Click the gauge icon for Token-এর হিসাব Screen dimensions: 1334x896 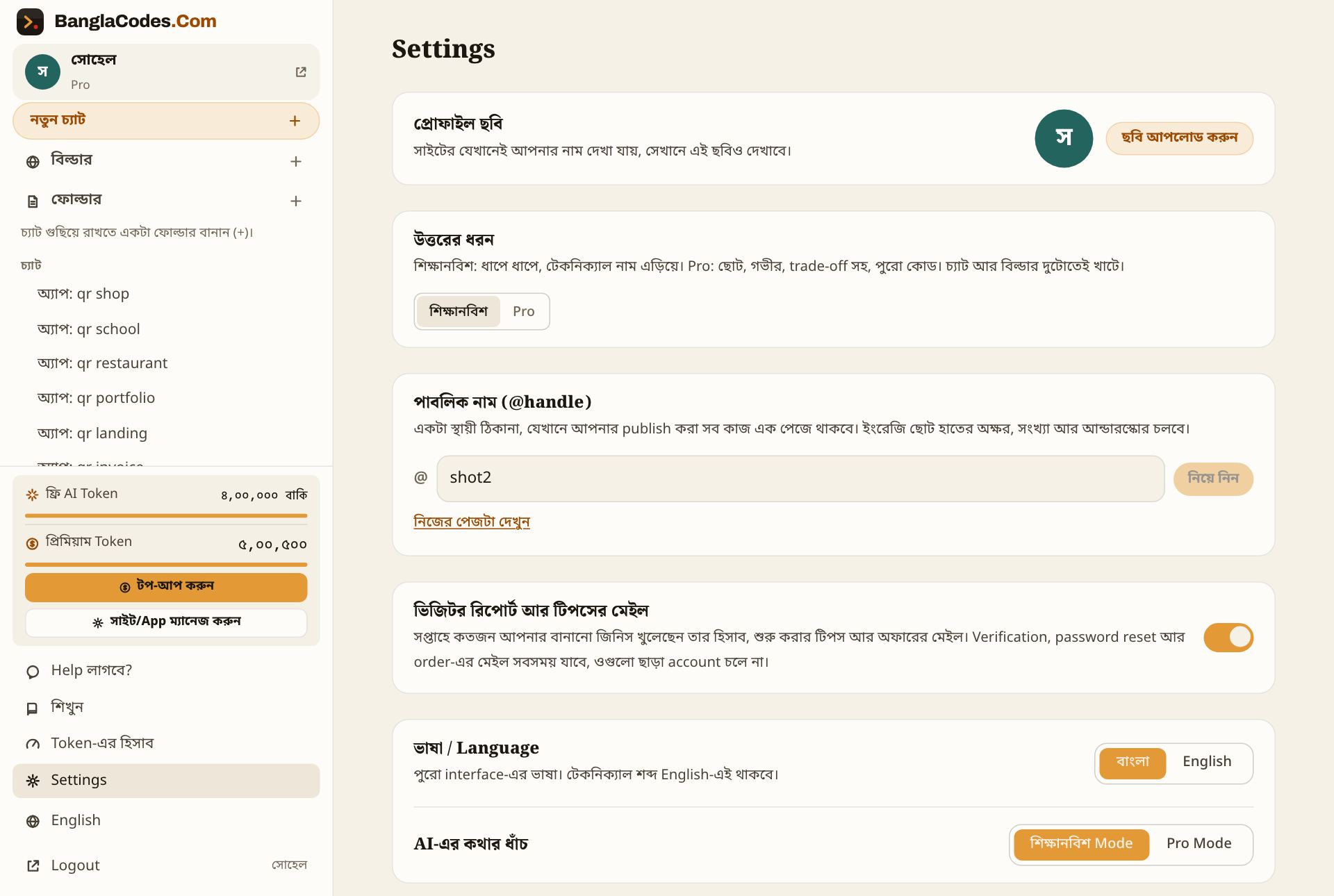[33, 745]
